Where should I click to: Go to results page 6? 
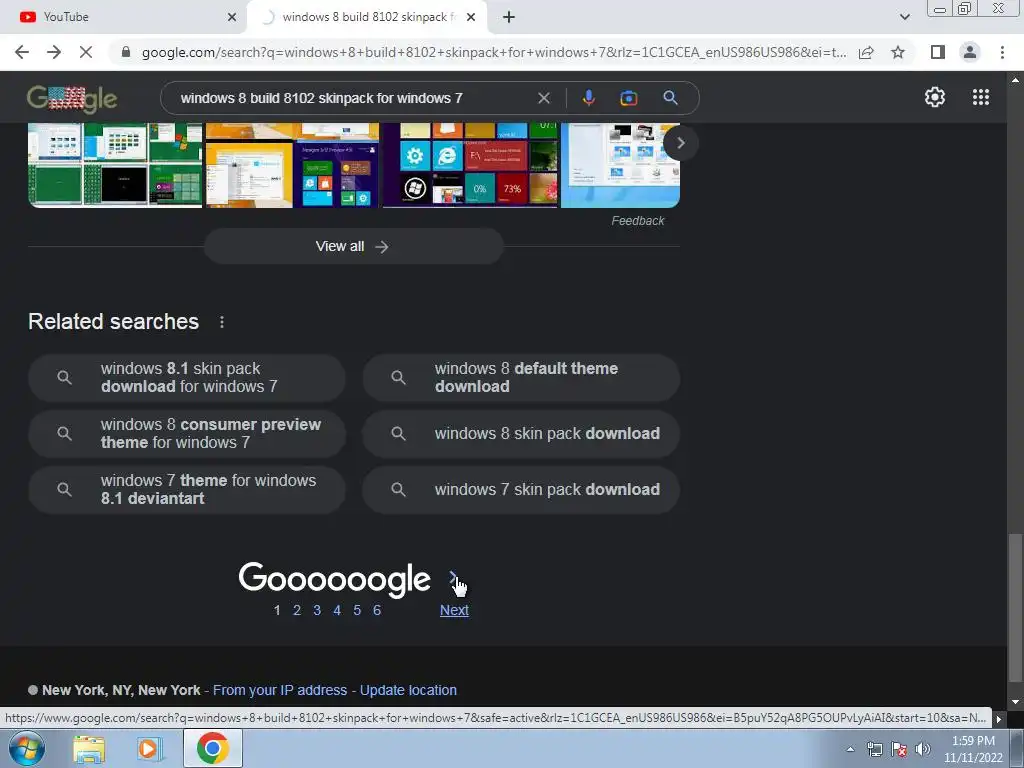377,610
